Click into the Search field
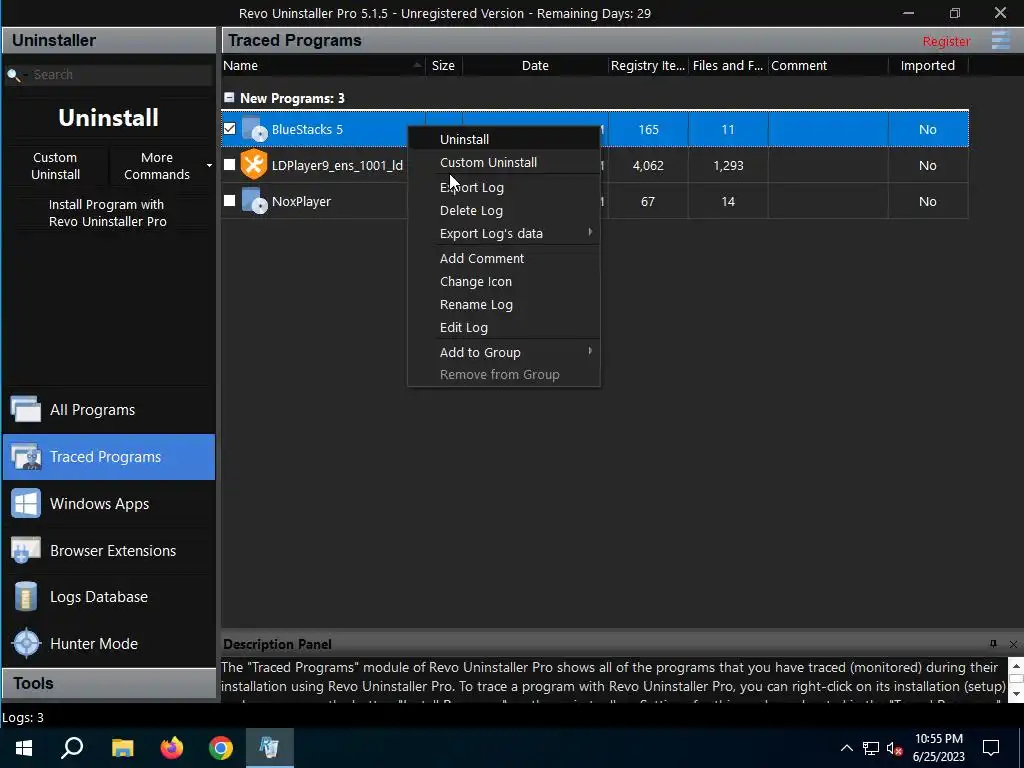The image size is (1024, 768). [x=121, y=74]
